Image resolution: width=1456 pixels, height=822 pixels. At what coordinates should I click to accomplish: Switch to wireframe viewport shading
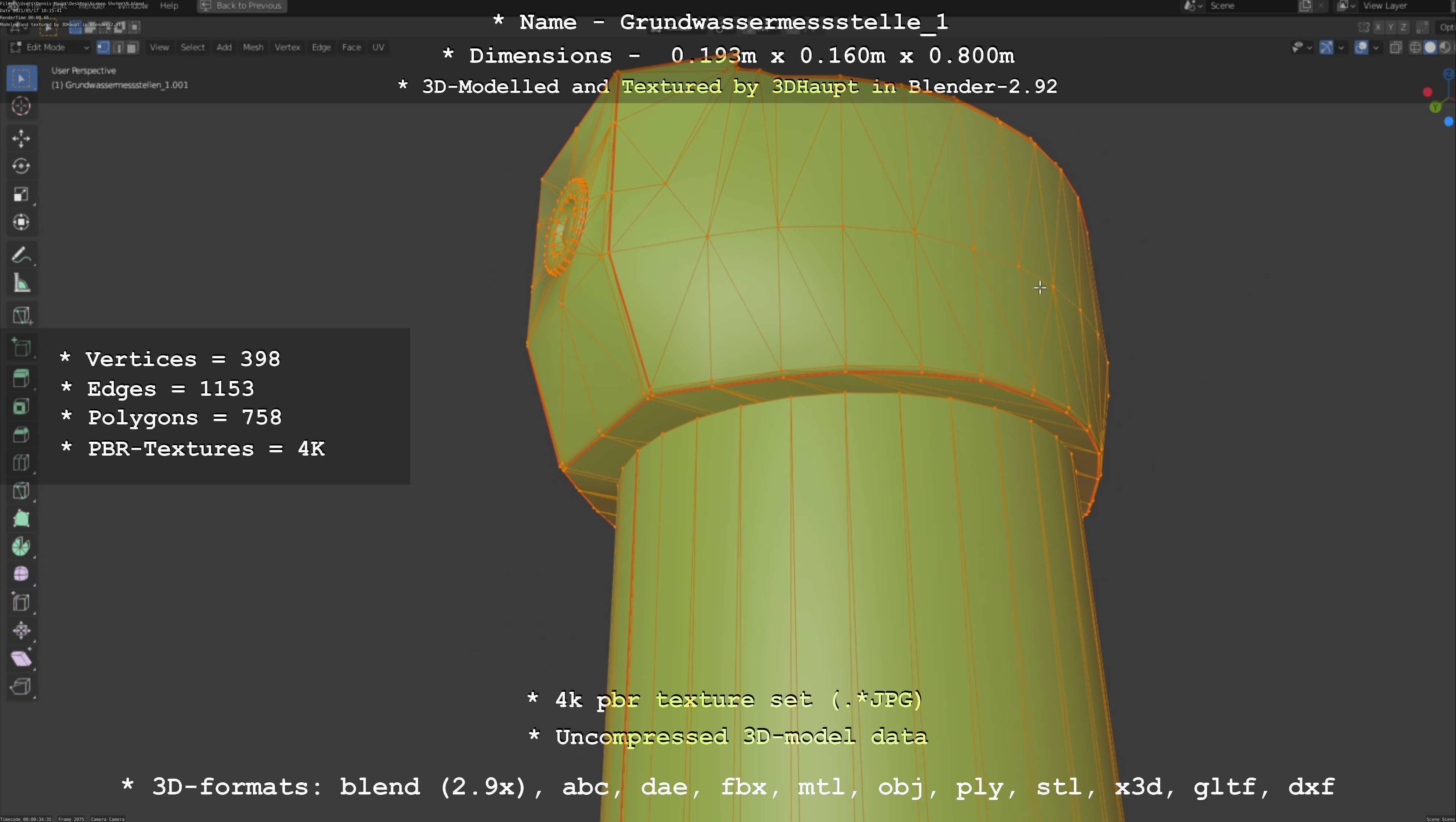pos(1415,47)
